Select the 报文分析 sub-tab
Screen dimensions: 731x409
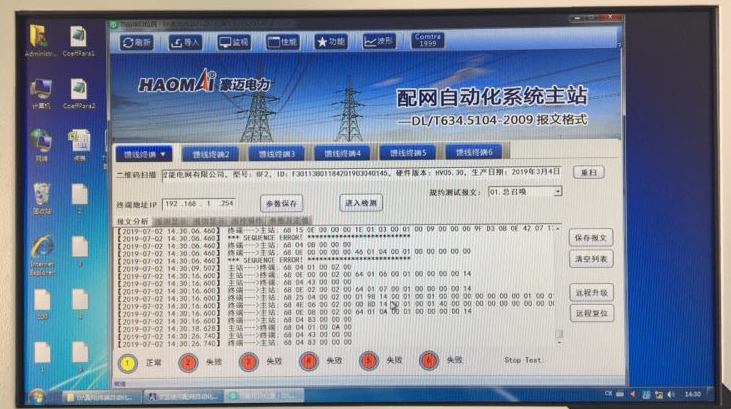tap(133, 220)
